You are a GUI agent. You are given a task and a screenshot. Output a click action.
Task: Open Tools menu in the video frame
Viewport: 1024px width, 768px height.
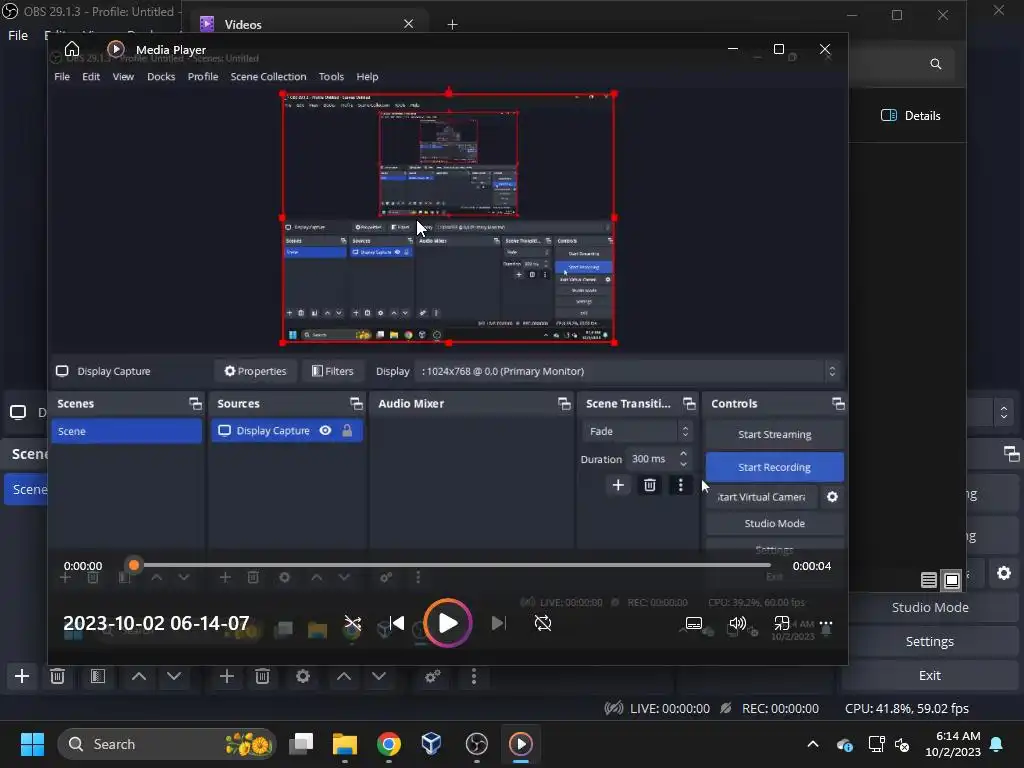(331, 76)
